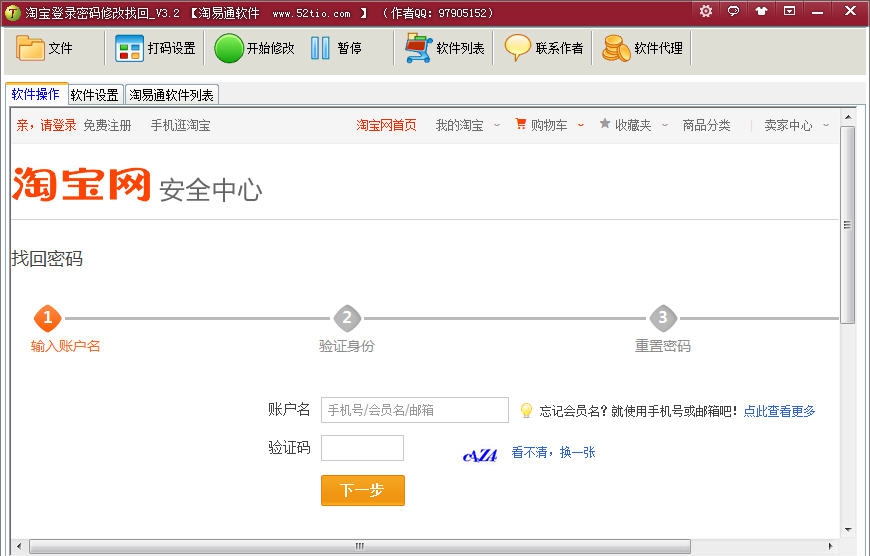Click the 找回密码 heading text
The width and height of the screenshot is (870, 556).
click(47, 259)
